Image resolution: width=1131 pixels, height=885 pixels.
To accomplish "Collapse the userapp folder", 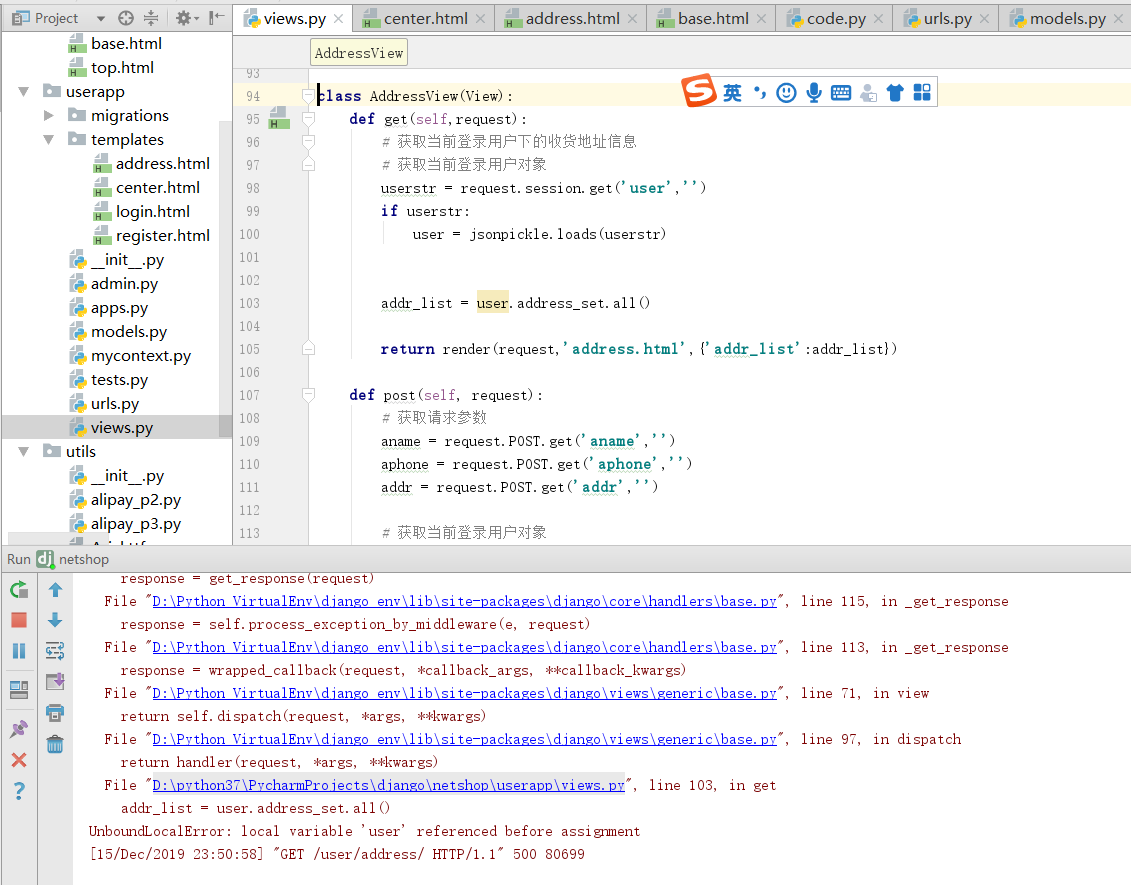I will pyautogui.click(x=24, y=92).
